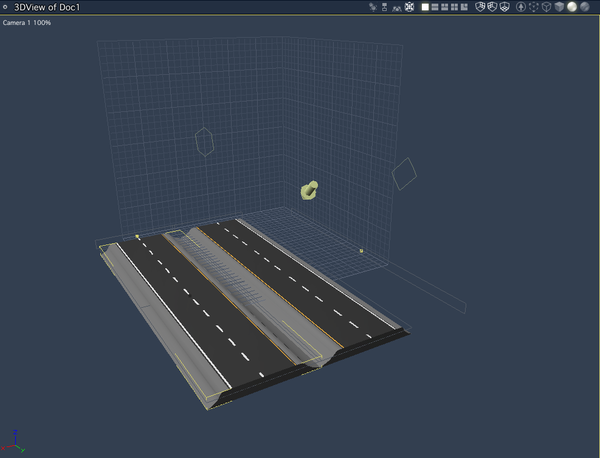Click the satellite-shaped icon in the toolbar
600x458 pixels.
373,7
